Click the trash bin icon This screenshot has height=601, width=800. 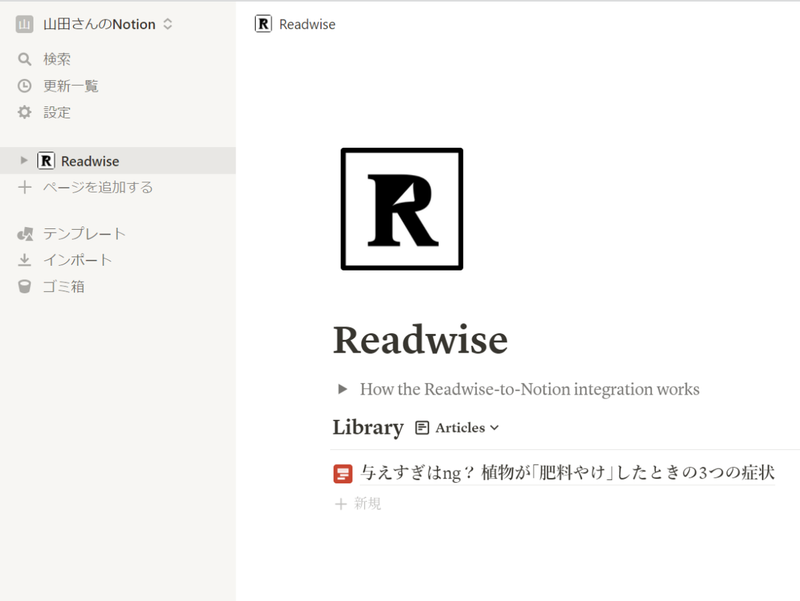[x=24, y=287]
